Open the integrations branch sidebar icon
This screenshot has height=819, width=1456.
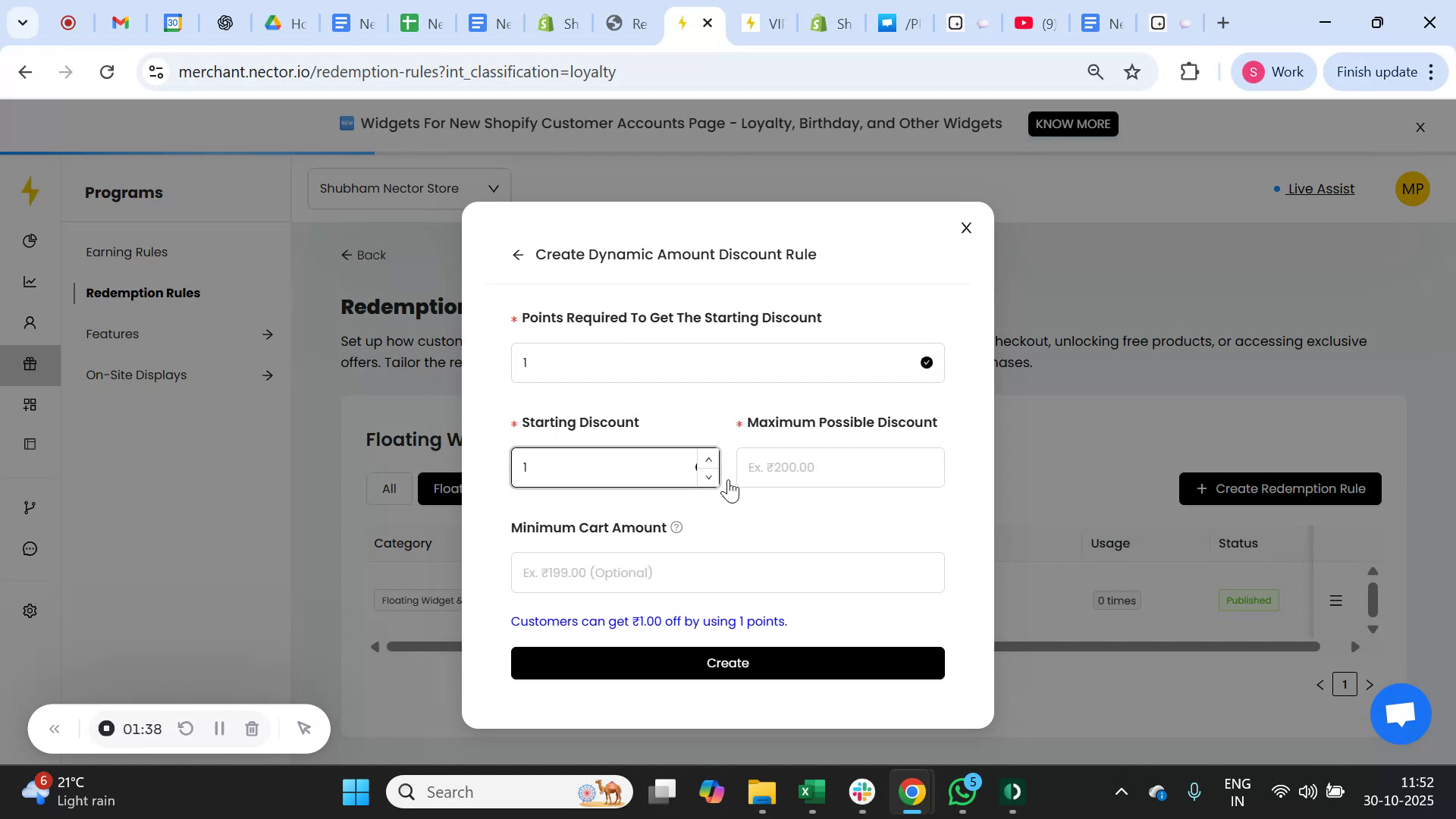point(30,507)
